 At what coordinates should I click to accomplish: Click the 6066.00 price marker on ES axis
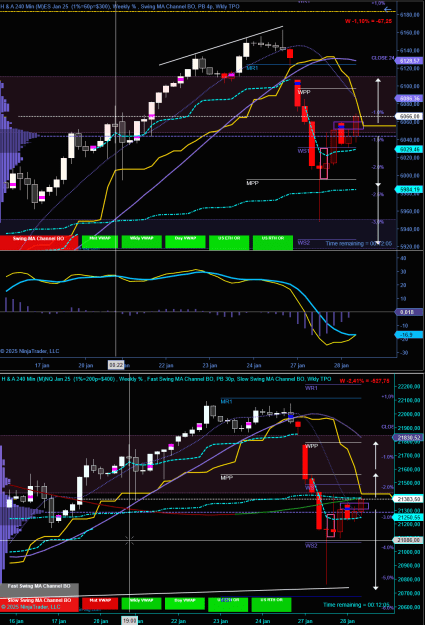click(x=409, y=116)
